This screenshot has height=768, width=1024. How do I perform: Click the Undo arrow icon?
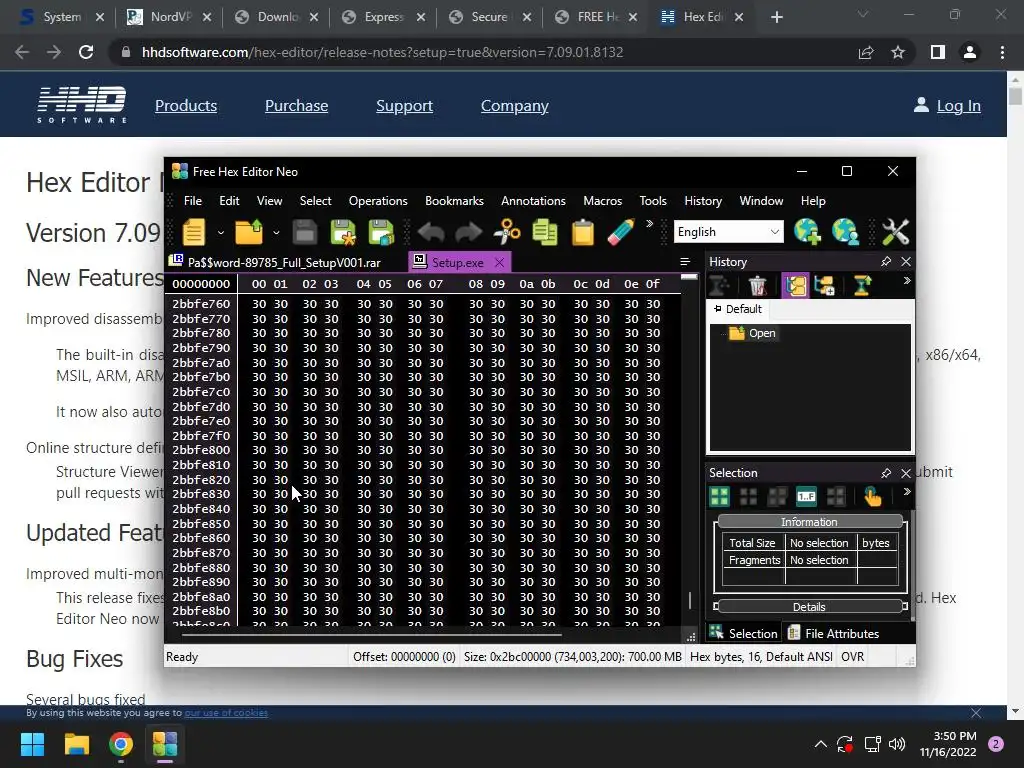pos(431,232)
